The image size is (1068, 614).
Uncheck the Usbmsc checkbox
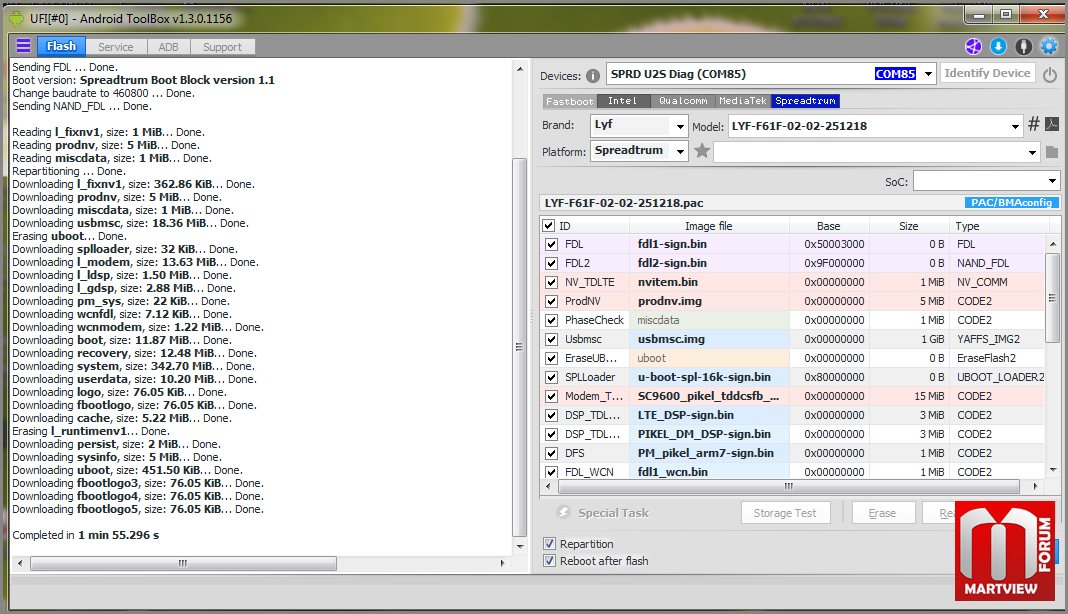pos(551,339)
